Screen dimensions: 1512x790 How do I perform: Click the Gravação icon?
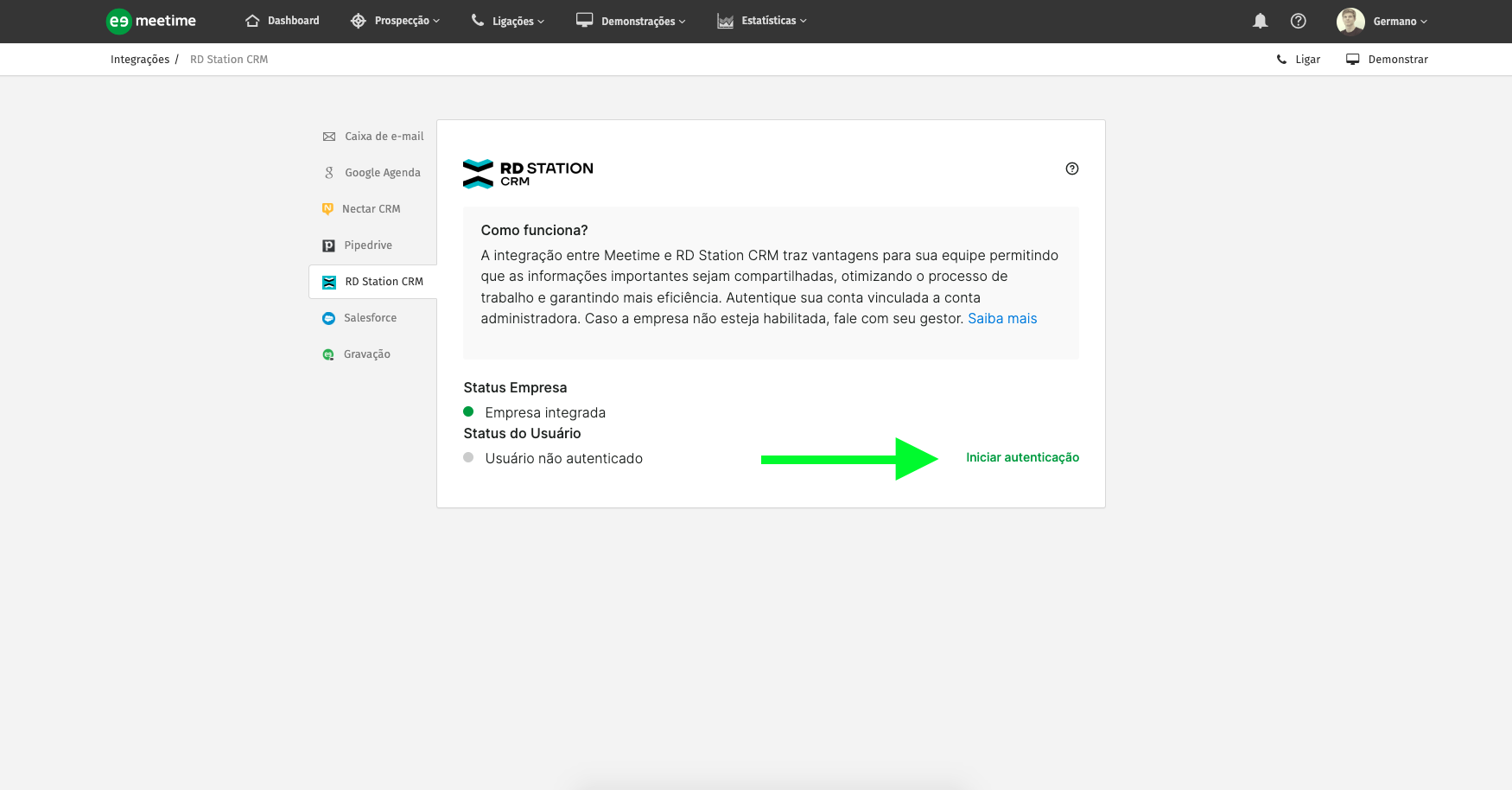pos(328,354)
